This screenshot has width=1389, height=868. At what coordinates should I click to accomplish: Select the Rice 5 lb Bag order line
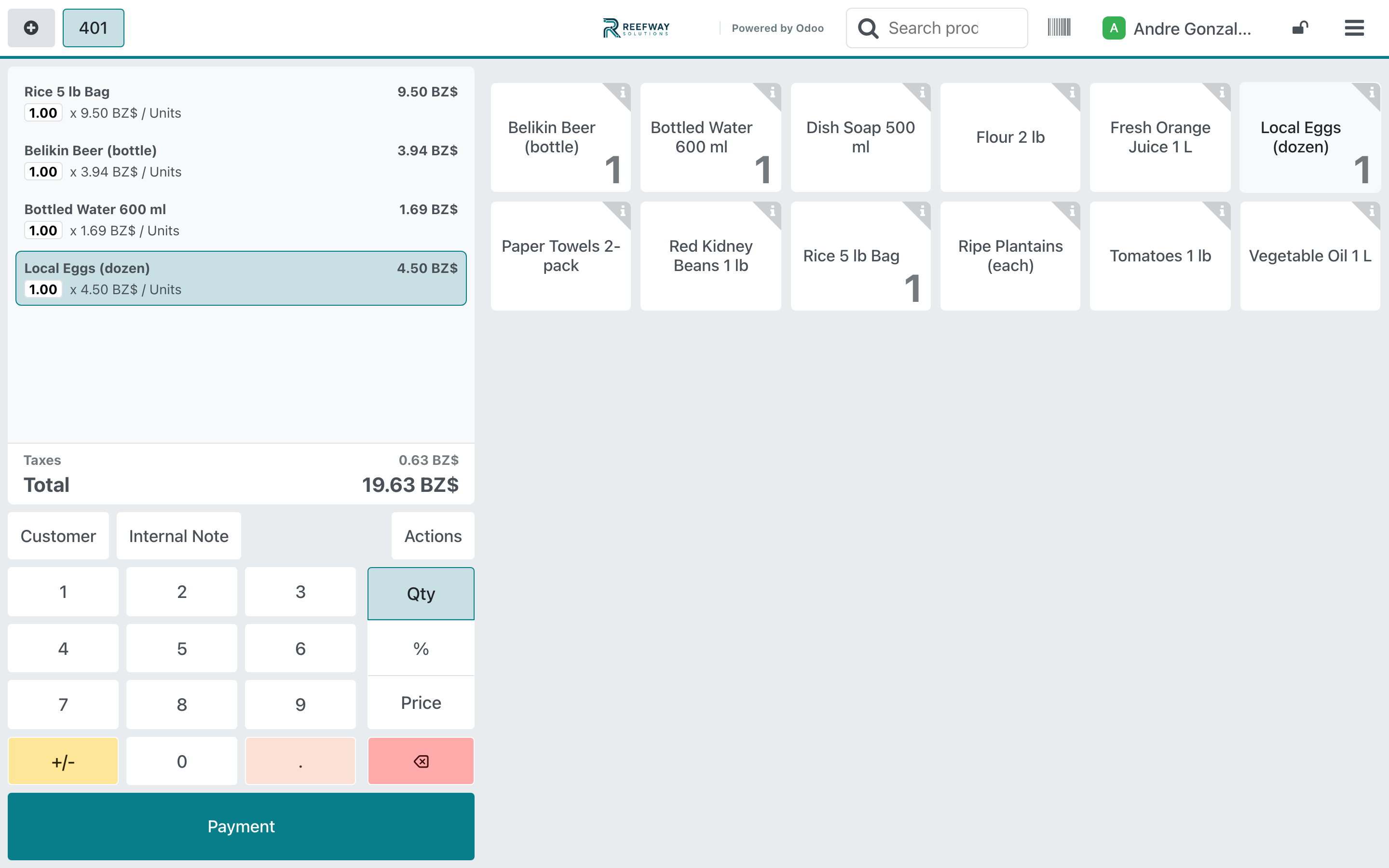[241, 102]
